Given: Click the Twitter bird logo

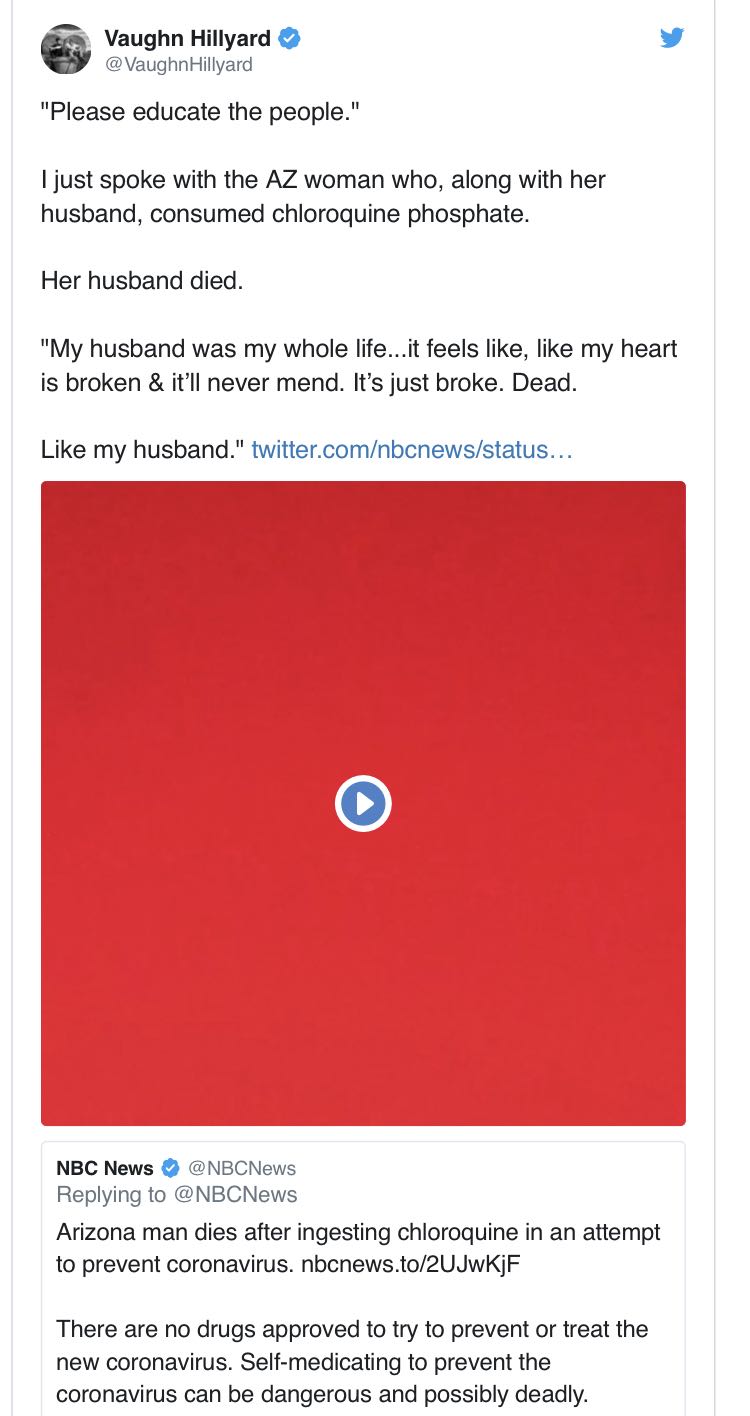Looking at the screenshot, I should (672, 38).
